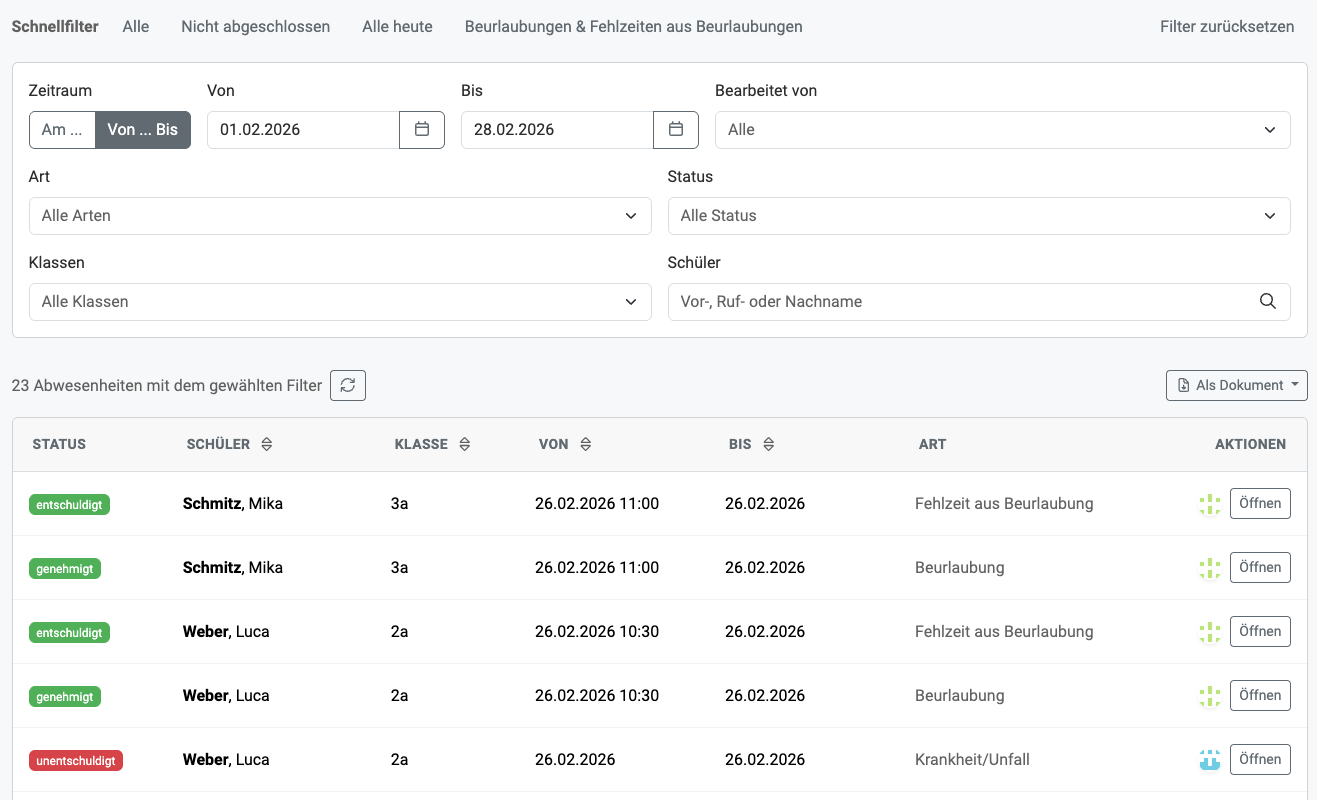Image resolution: width=1317 pixels, height=800 pixels.
Task: Switch Zeitraum to 'Am ...' mode
Action: point(62,130)
